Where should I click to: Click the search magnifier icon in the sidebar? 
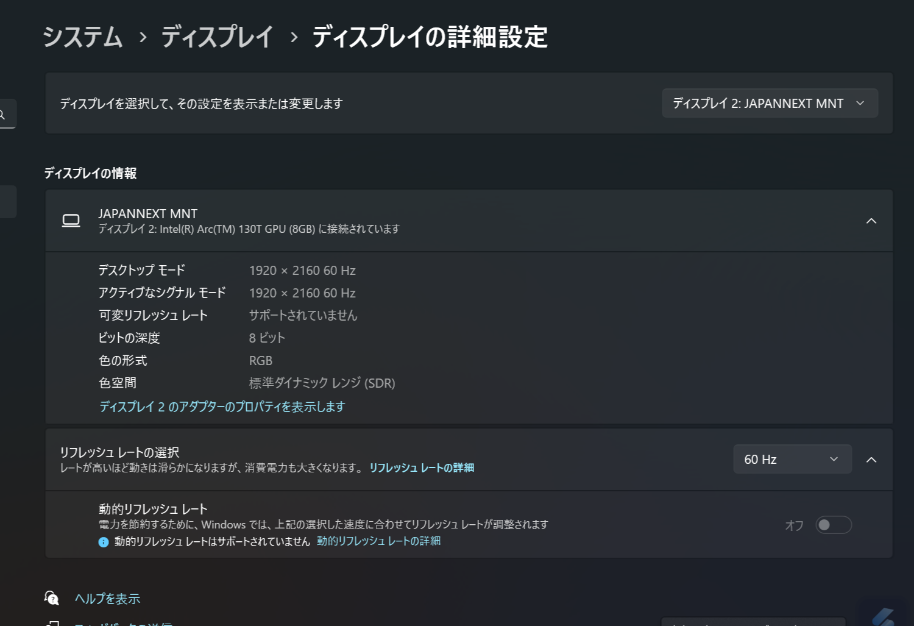pos(3,114)
